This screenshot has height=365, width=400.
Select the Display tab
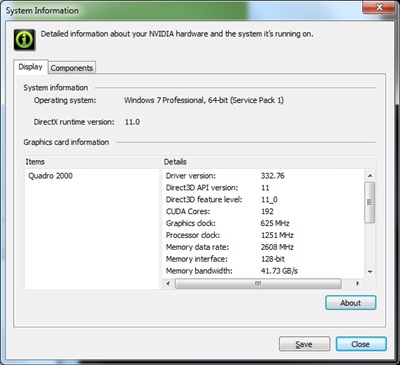(x=31, y=67)
